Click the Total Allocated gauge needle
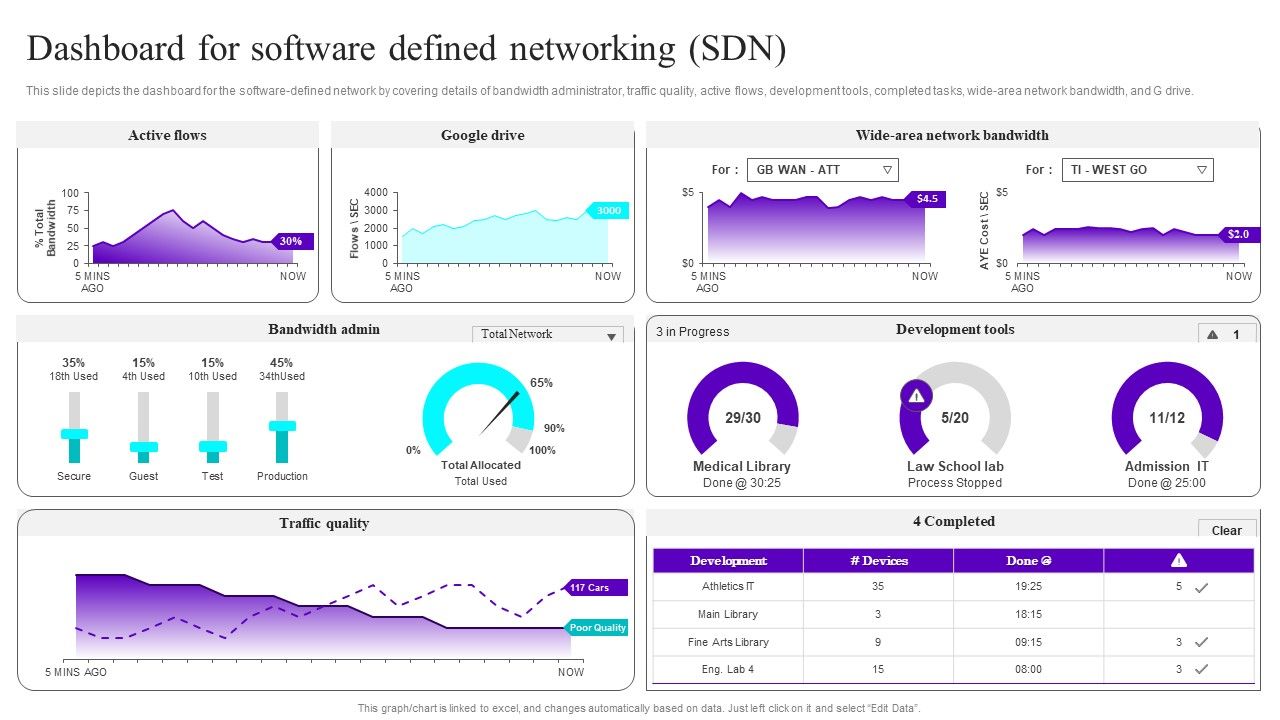 tap(499, 414)
